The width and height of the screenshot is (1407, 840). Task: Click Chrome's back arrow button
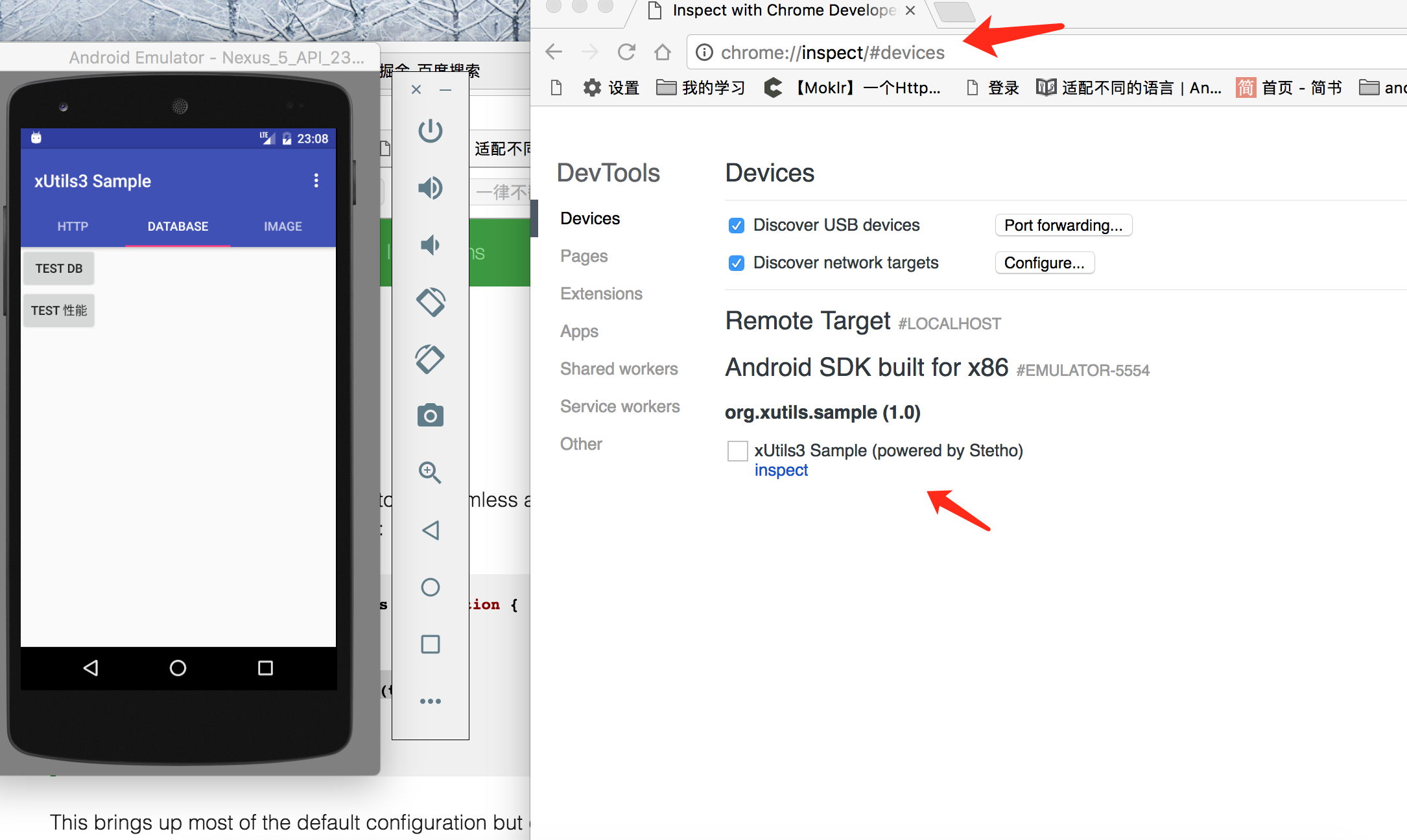[554, 52]
